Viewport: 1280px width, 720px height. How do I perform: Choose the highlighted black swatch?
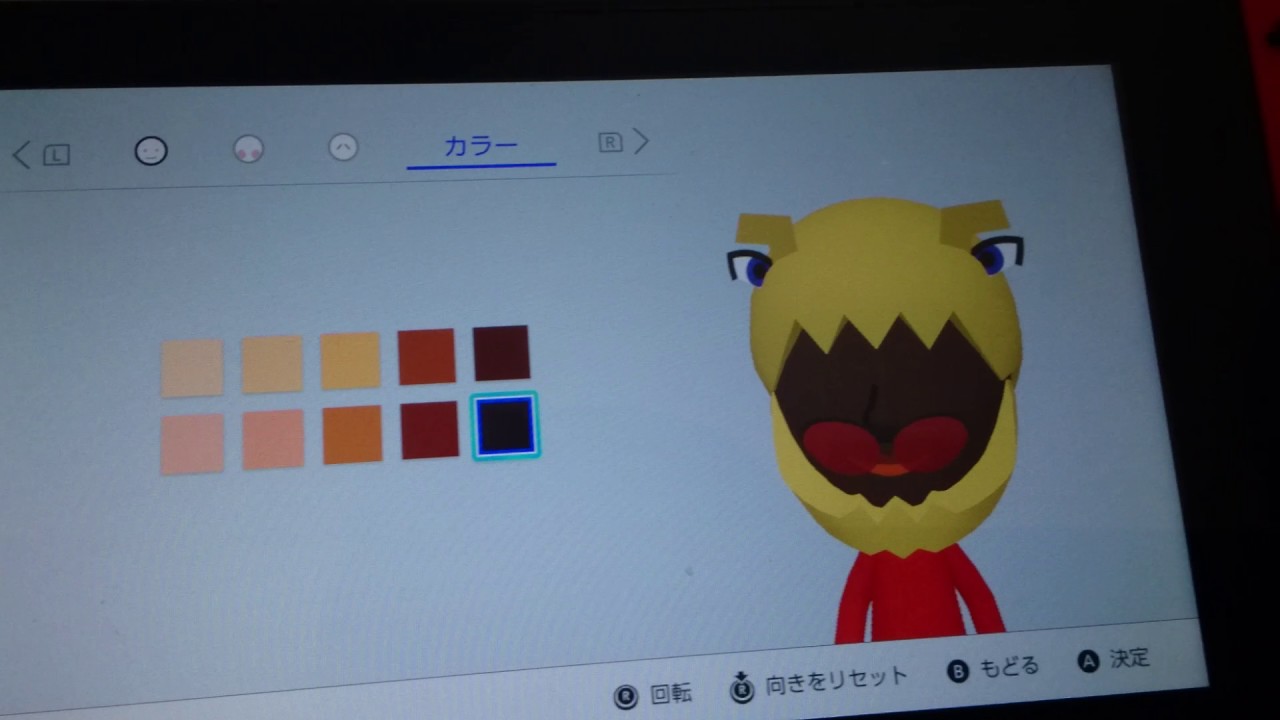pos(505,426)
